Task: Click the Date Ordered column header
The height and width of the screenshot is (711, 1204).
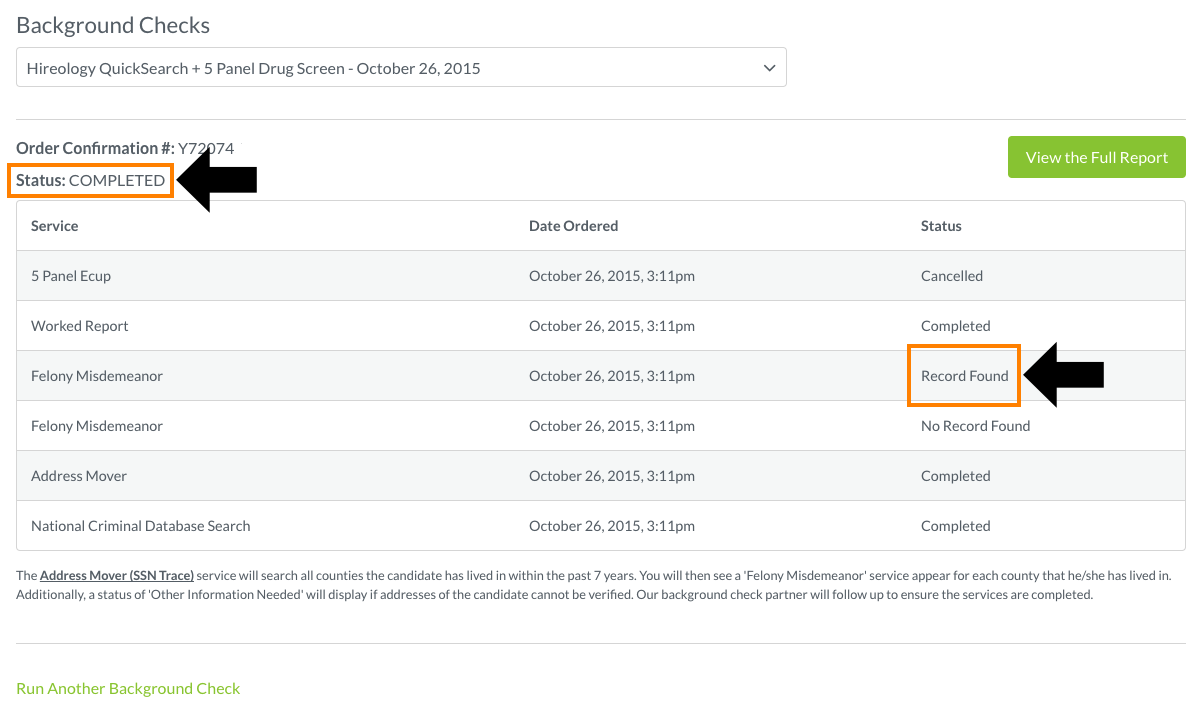Action: click(x=573, y=226)
